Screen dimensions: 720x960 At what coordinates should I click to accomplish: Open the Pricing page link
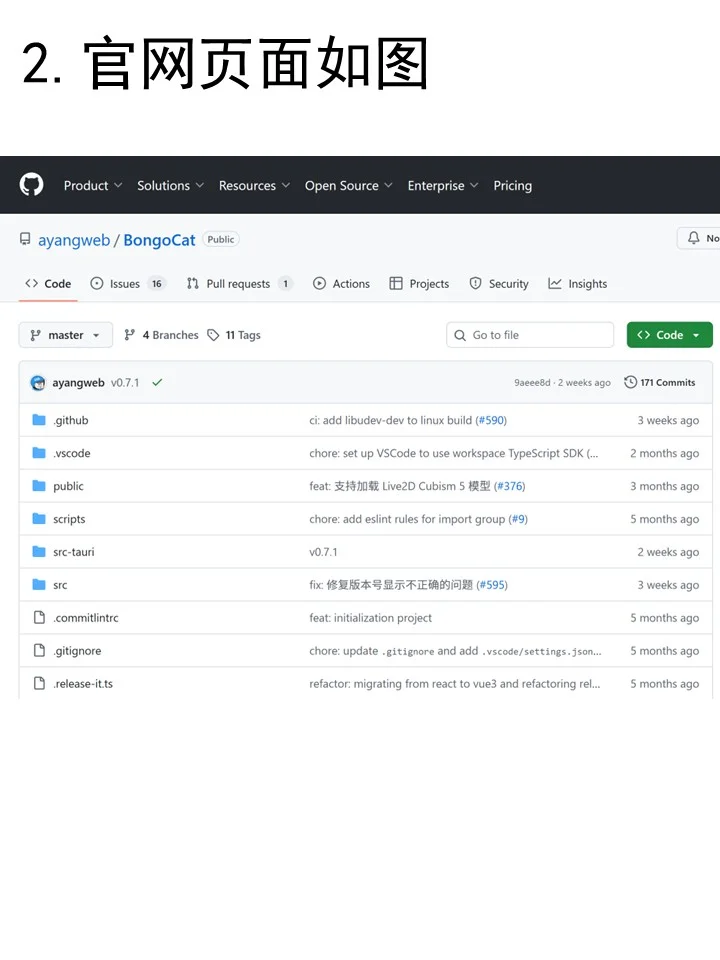(512, 186)
